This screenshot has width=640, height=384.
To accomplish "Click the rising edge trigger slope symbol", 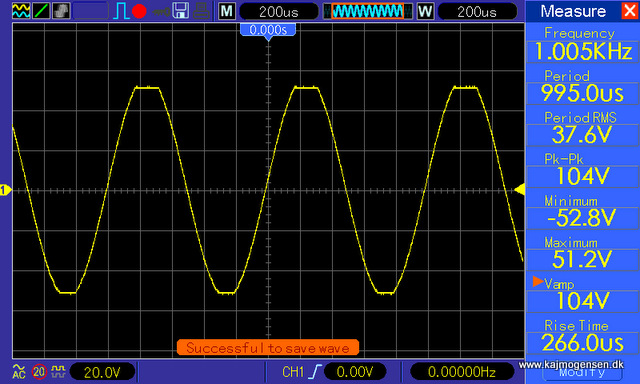I will pos(315,372).
